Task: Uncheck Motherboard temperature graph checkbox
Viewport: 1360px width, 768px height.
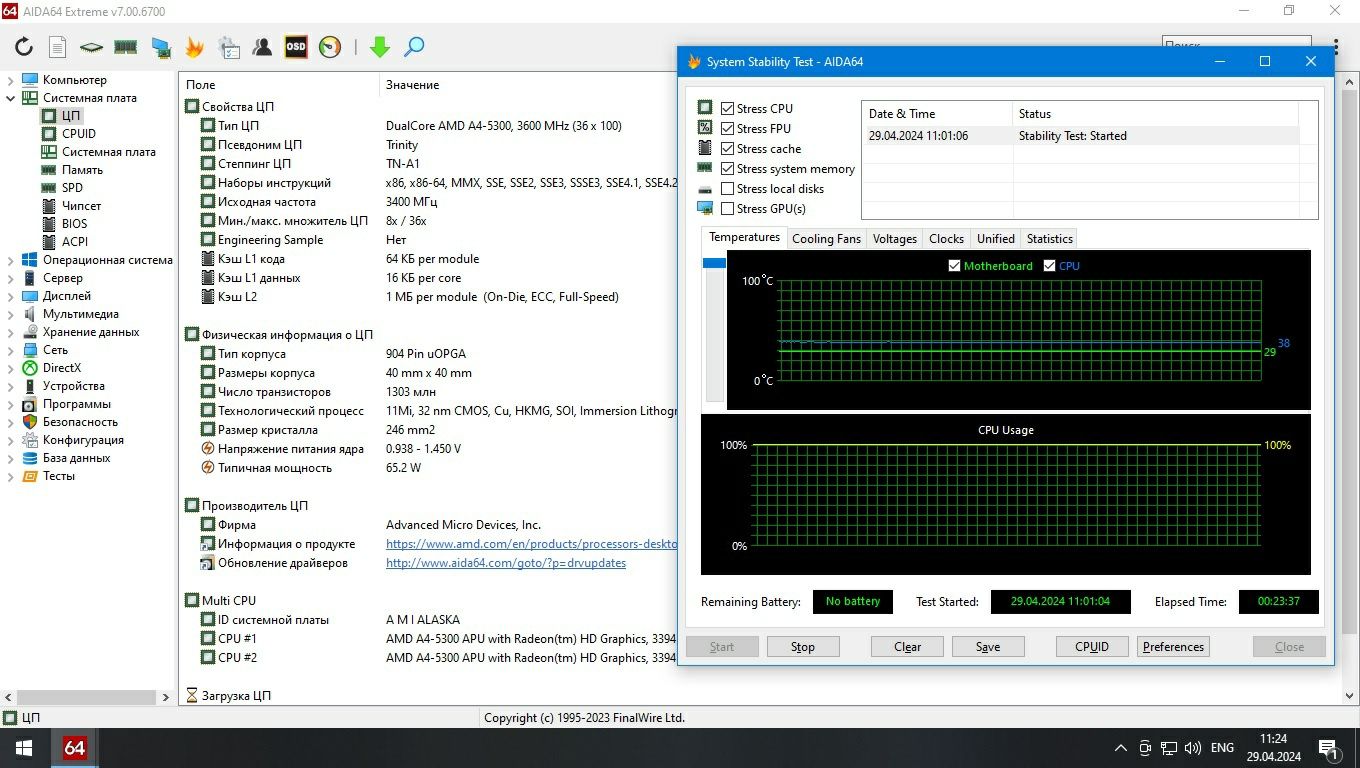Action: click(954, 266)
